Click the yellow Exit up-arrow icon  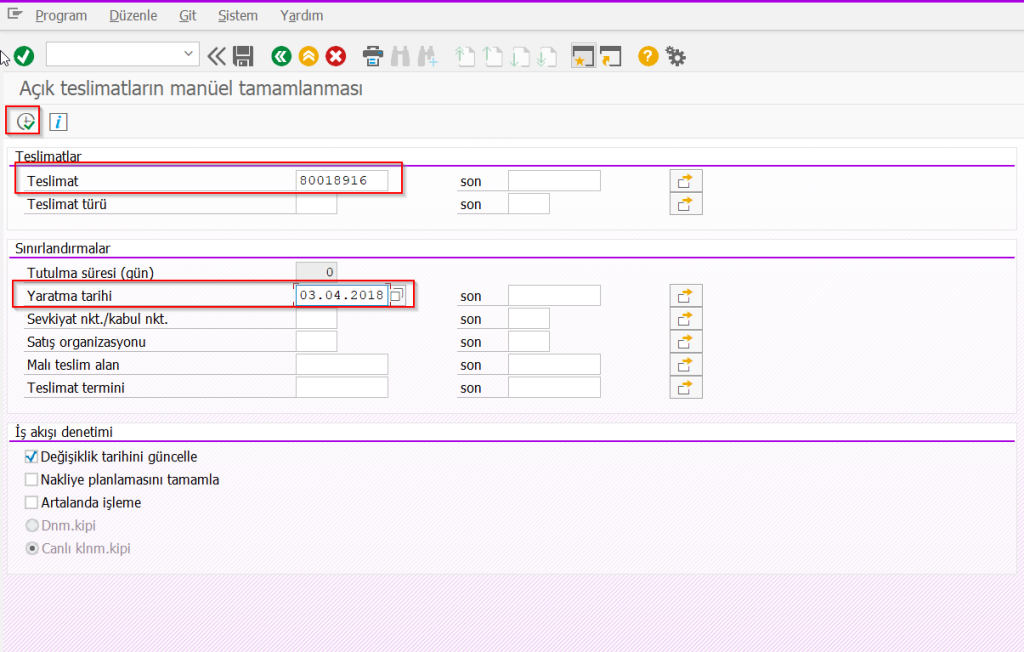[x=308, y=56]
